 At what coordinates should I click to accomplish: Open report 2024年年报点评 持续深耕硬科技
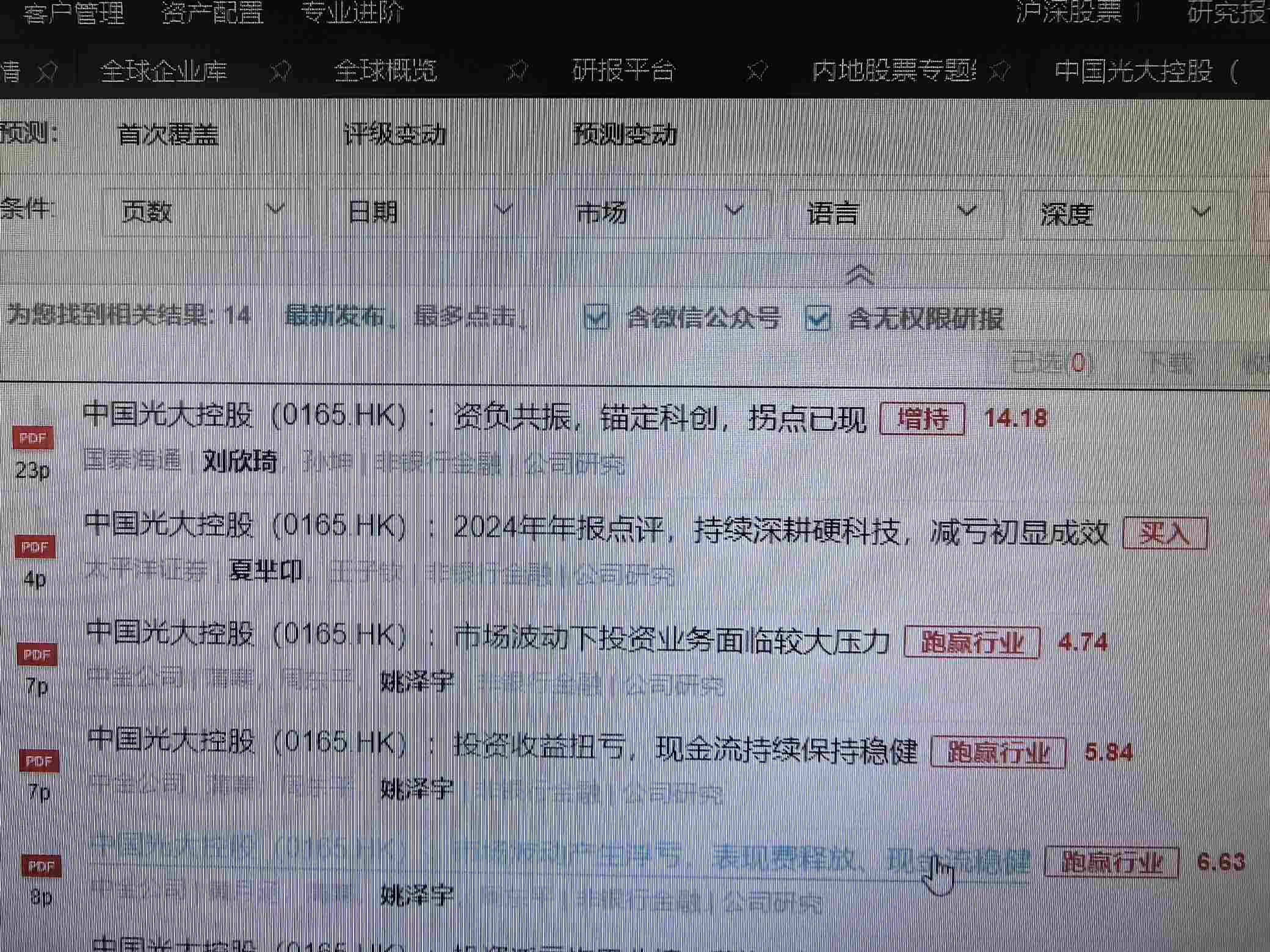pos(597,530)
